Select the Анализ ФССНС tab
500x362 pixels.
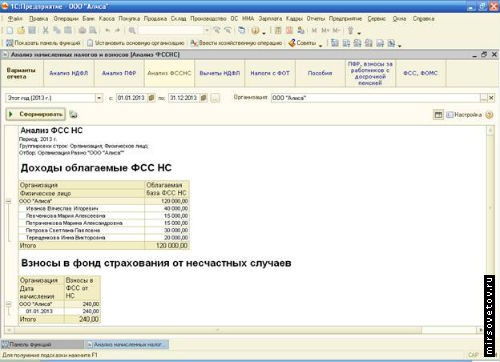(x=169, y=73)
